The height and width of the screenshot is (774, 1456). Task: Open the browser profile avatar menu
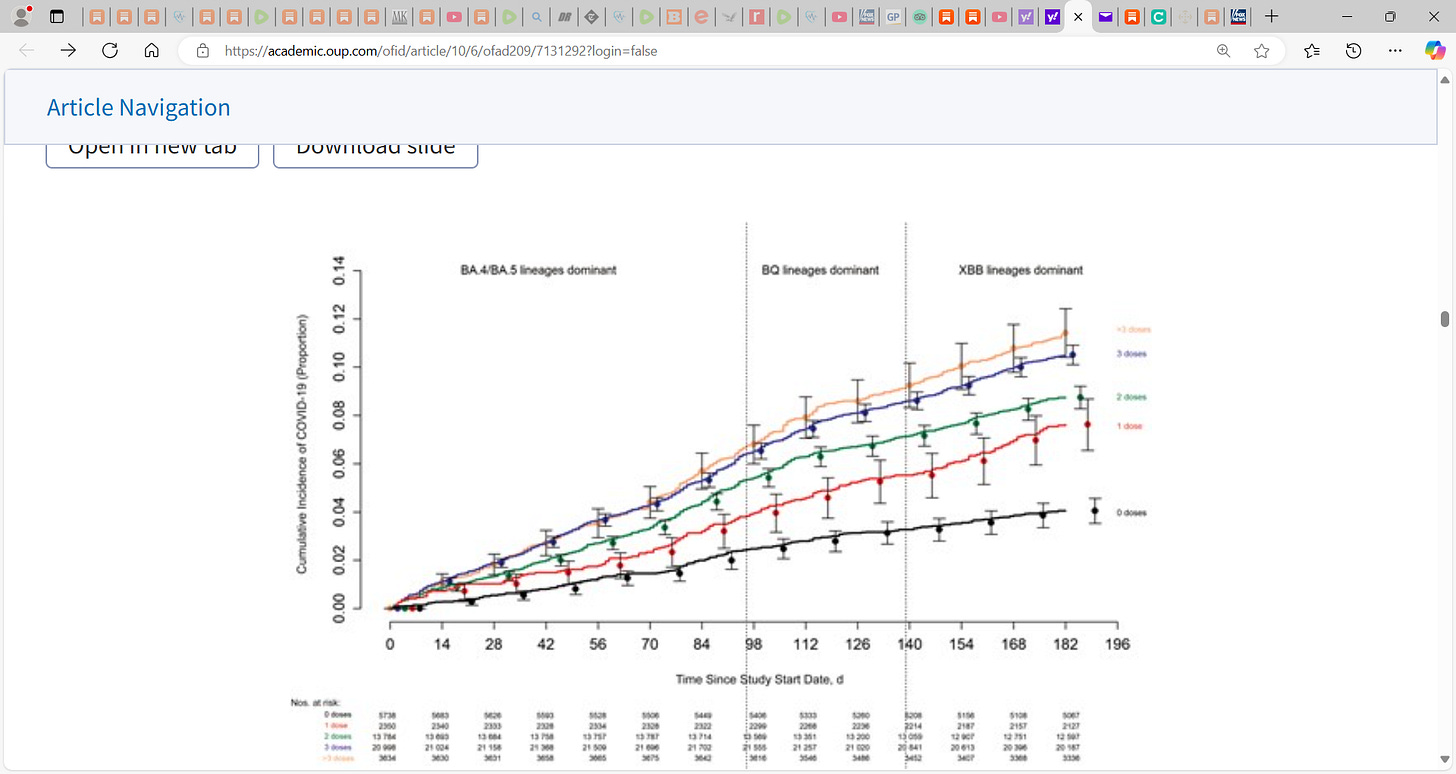coord(20,16)
